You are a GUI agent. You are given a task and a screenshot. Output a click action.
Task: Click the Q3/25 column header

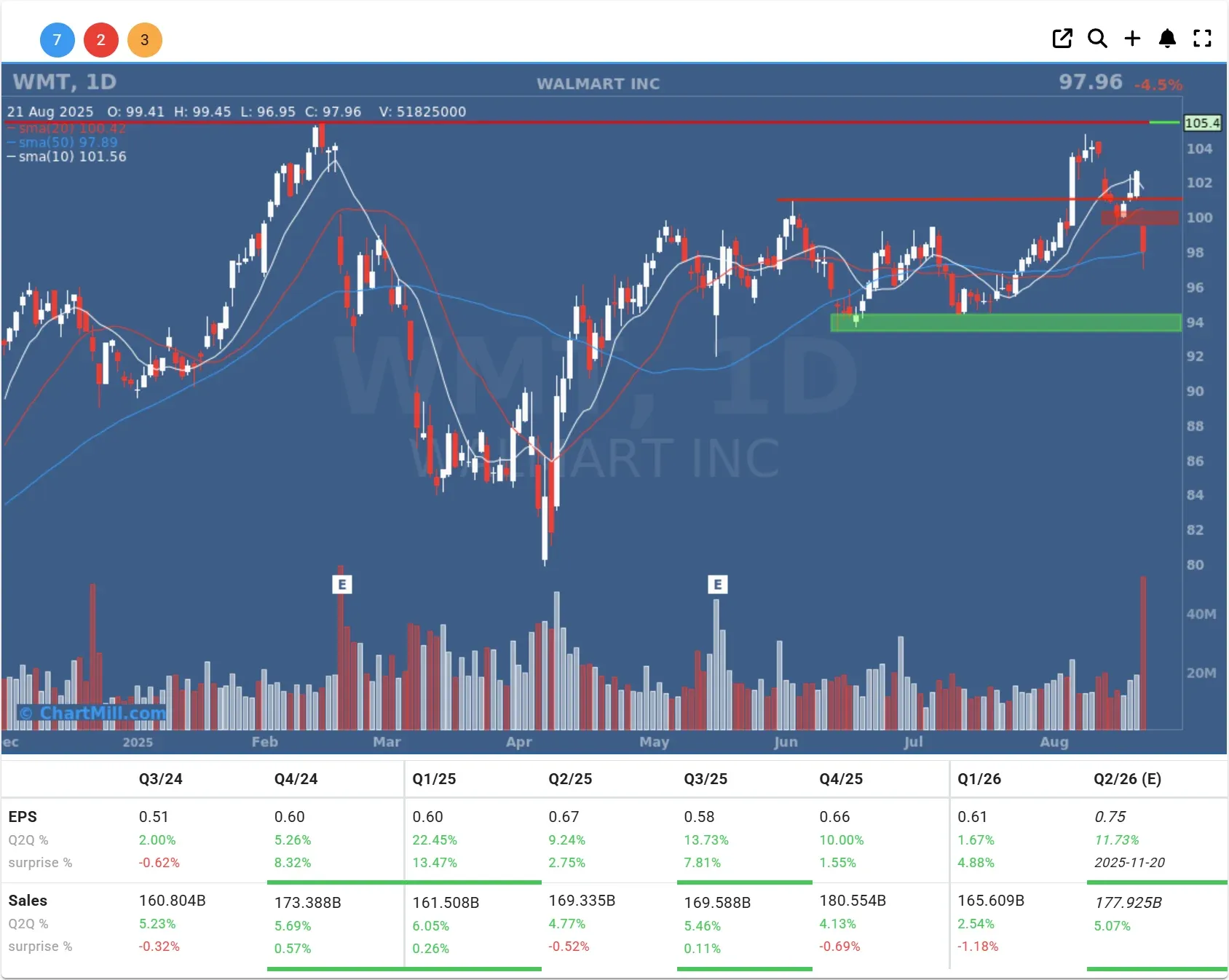click(x=706, y=779)
